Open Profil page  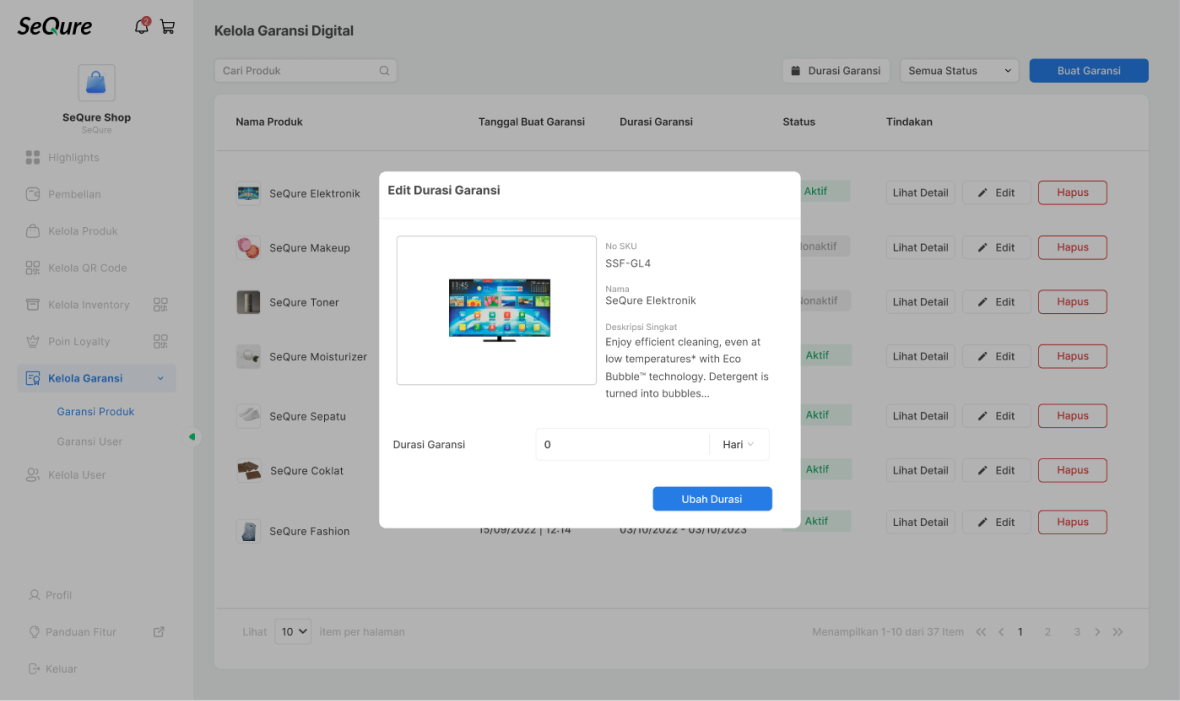(x=58, y=595)
